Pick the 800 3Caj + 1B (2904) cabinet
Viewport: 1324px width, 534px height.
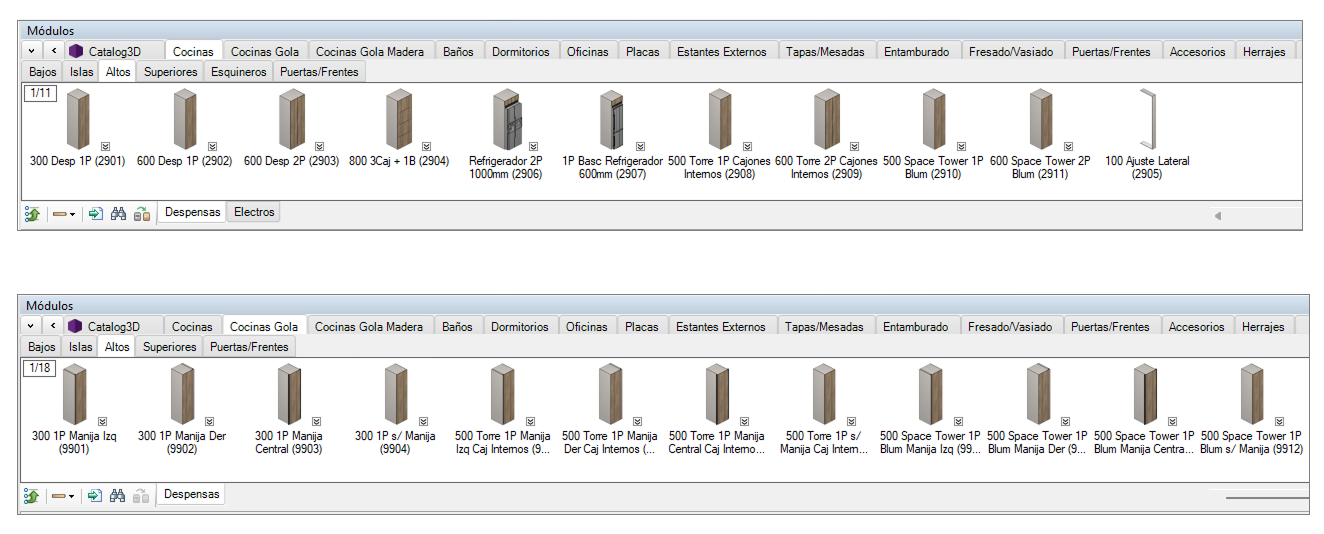(x=398, y=120)
